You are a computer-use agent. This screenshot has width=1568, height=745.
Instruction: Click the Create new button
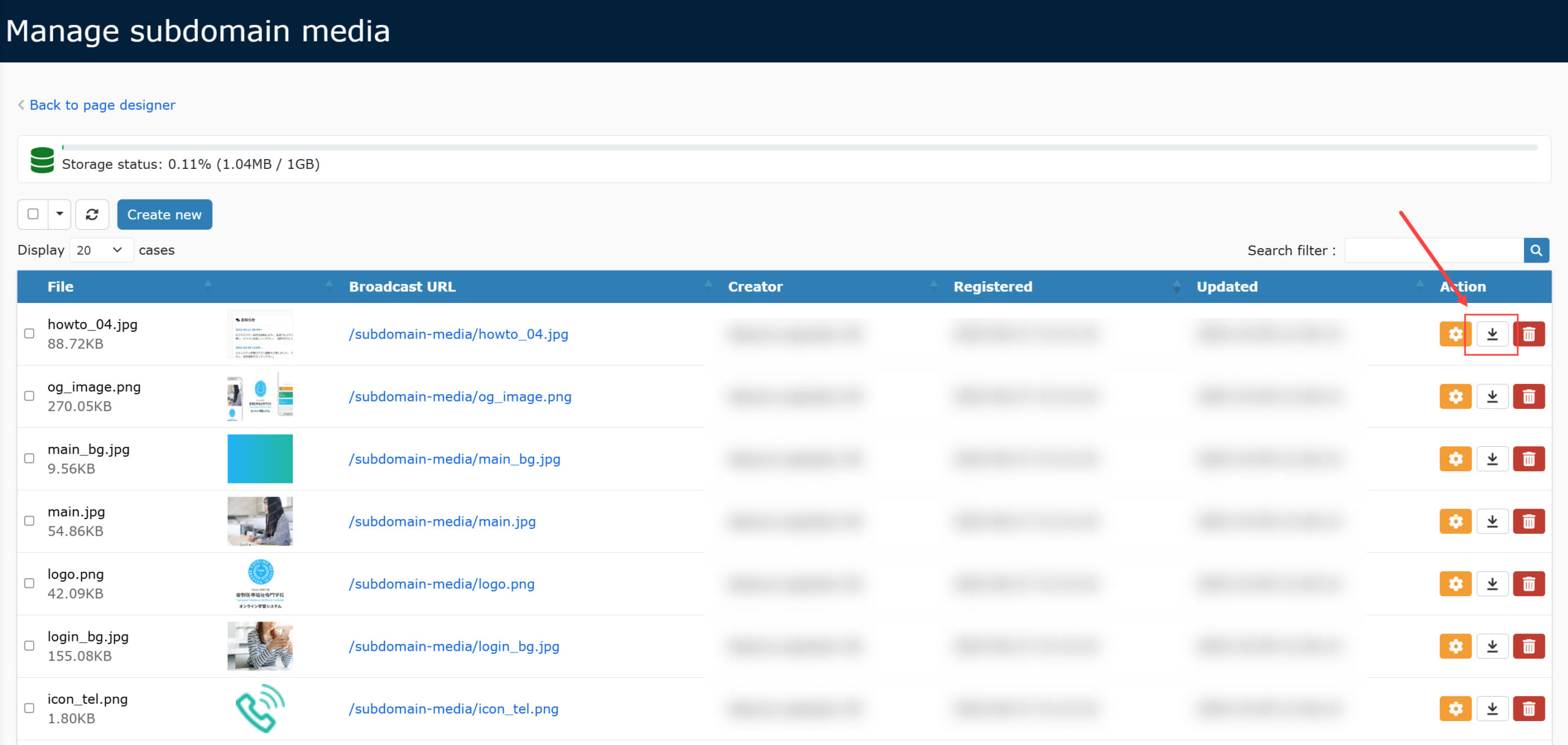pos(164,215)
